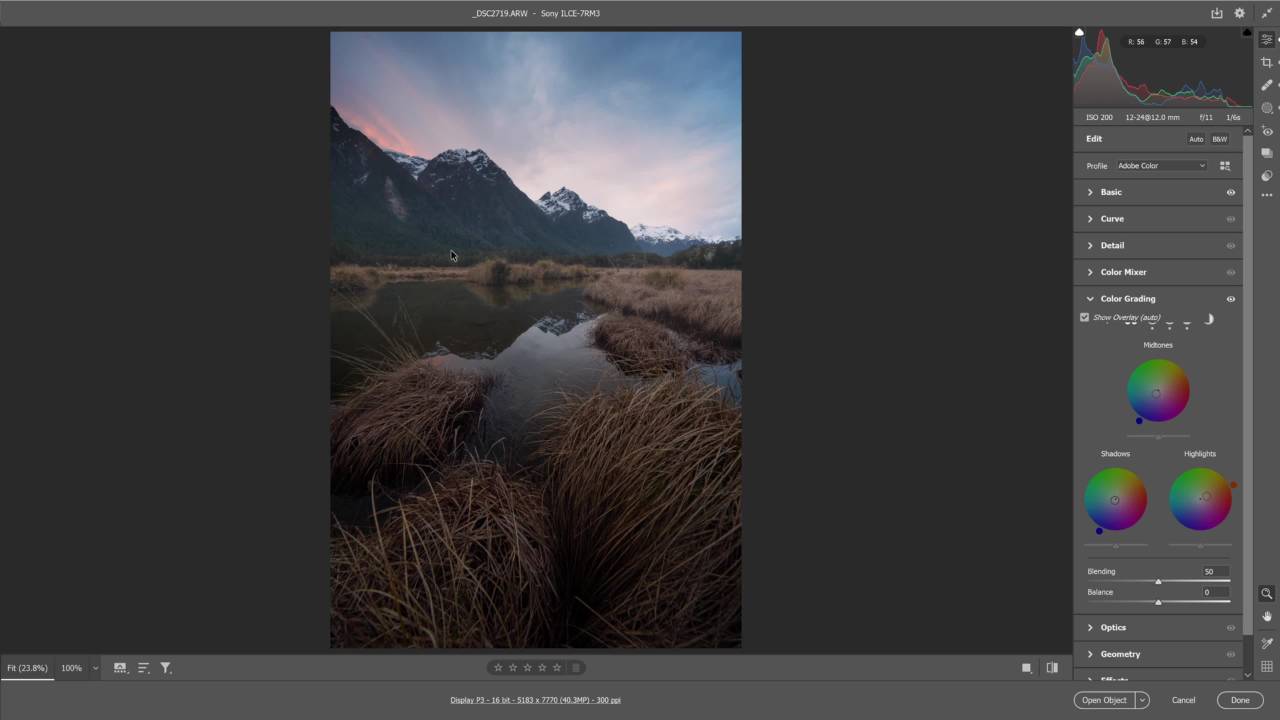Screen dimensions: 1280x720
Task: Open the Snapshots panel icon
Action: [x=1267, y=153]
